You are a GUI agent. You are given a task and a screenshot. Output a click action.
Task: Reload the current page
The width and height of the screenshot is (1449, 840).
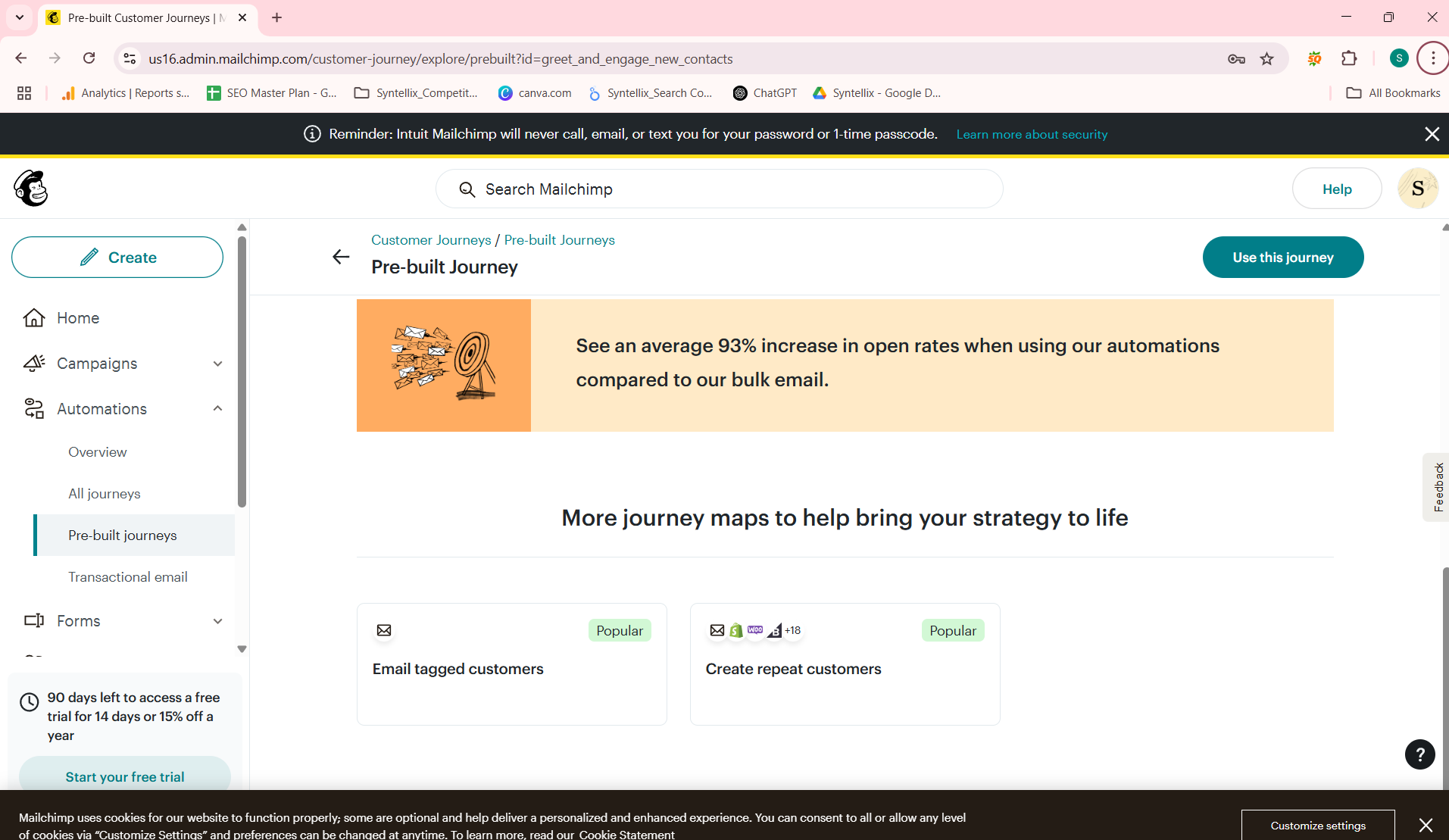pos(89,58)
